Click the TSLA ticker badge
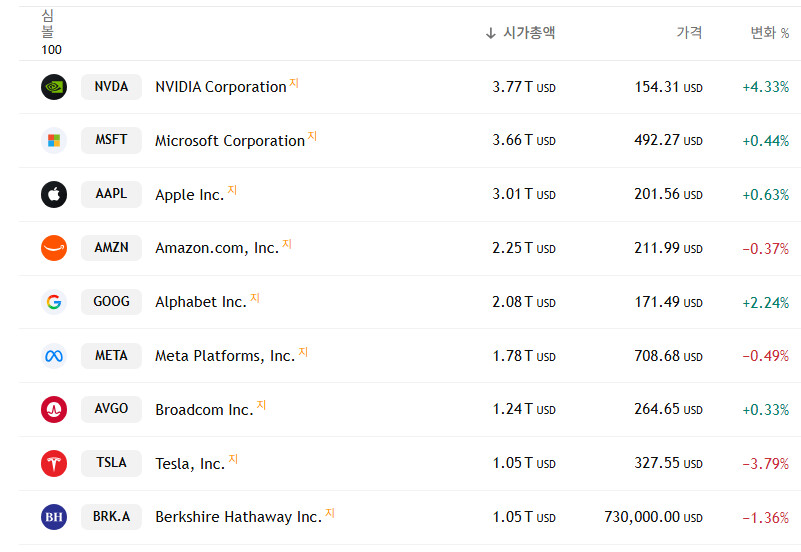 pyautogui.click(x=111, y=463)
